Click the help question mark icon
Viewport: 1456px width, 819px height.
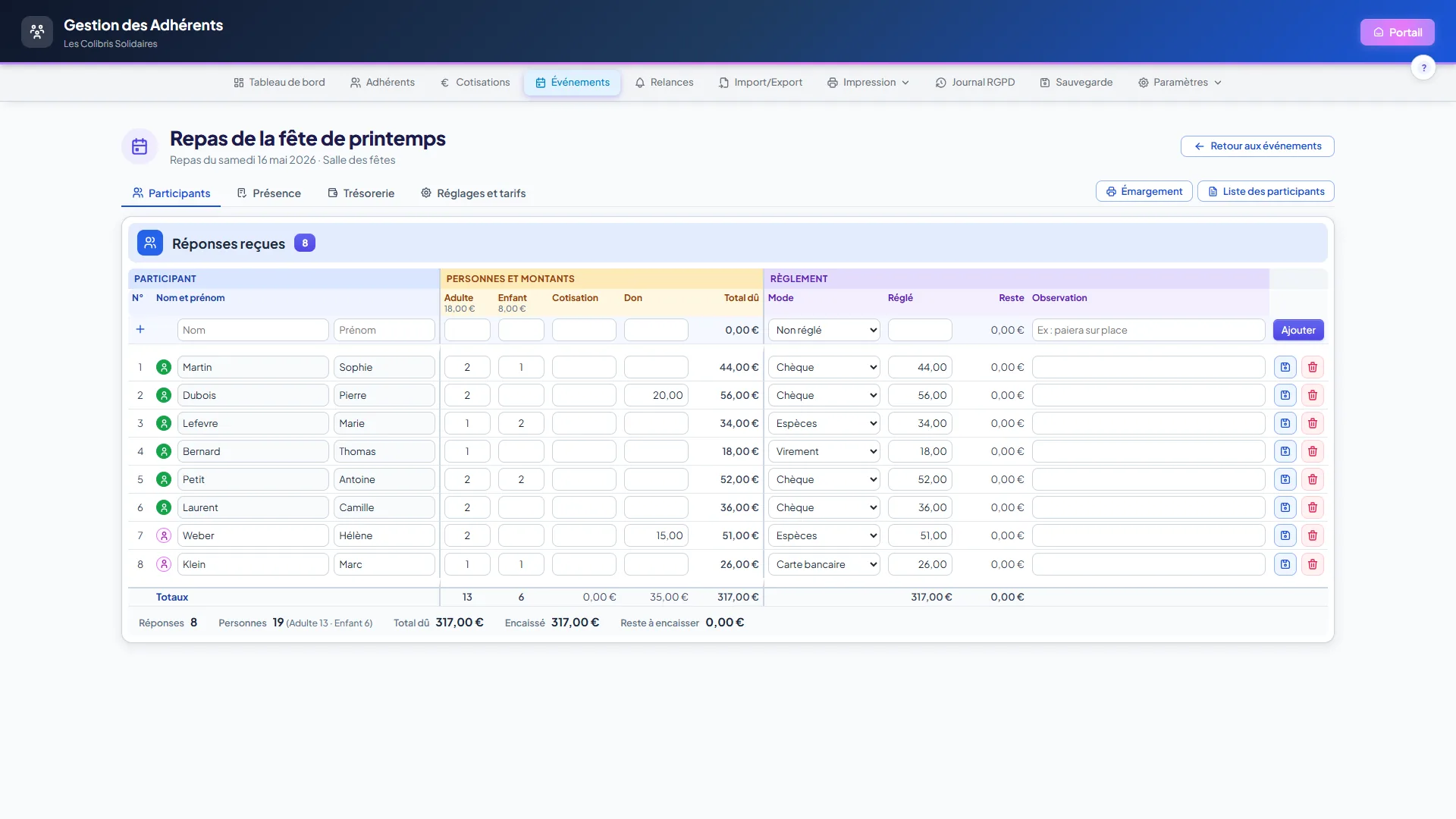click(1423, 67)
